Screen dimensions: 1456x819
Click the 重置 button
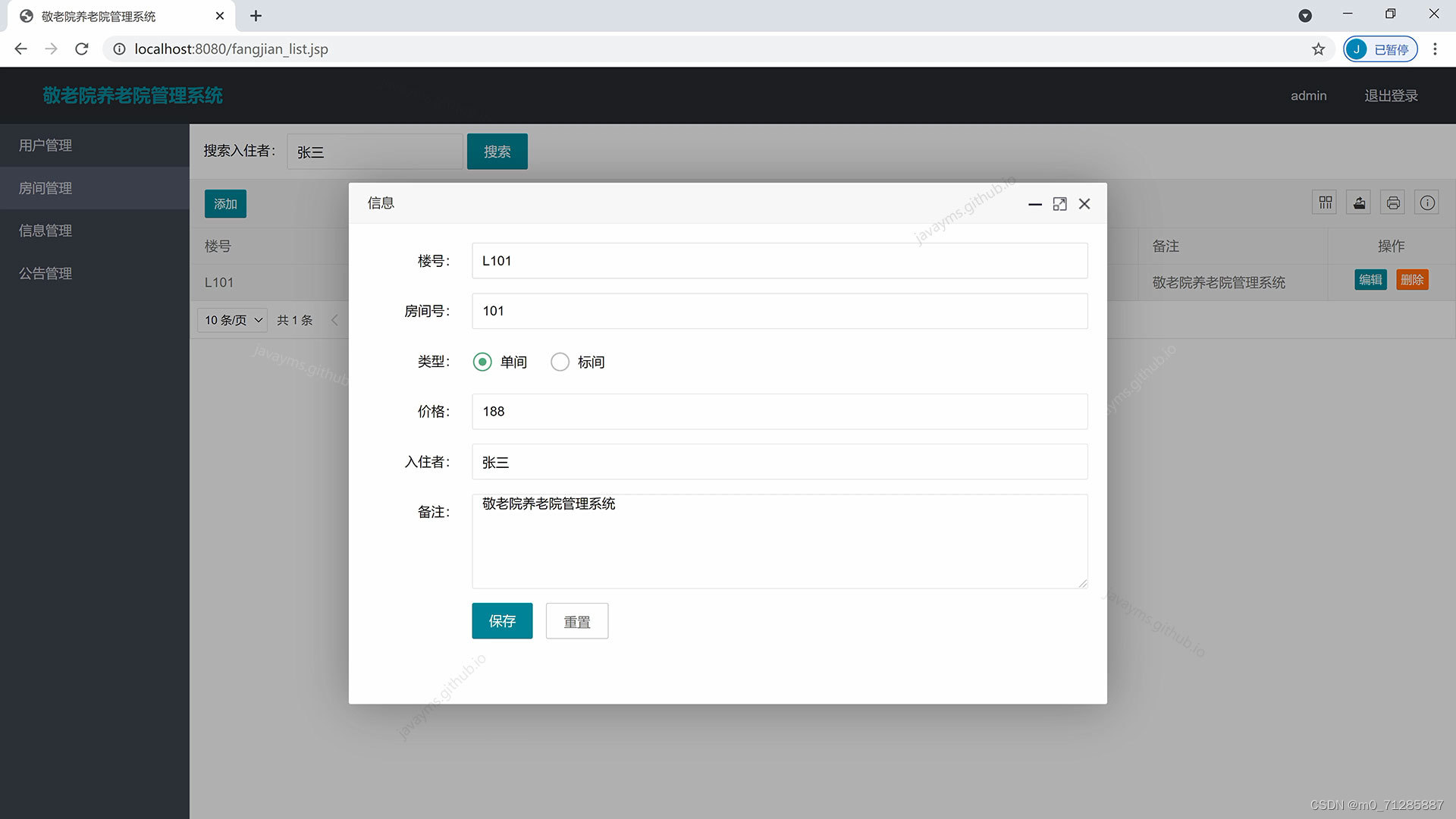(x=576, y=621)
